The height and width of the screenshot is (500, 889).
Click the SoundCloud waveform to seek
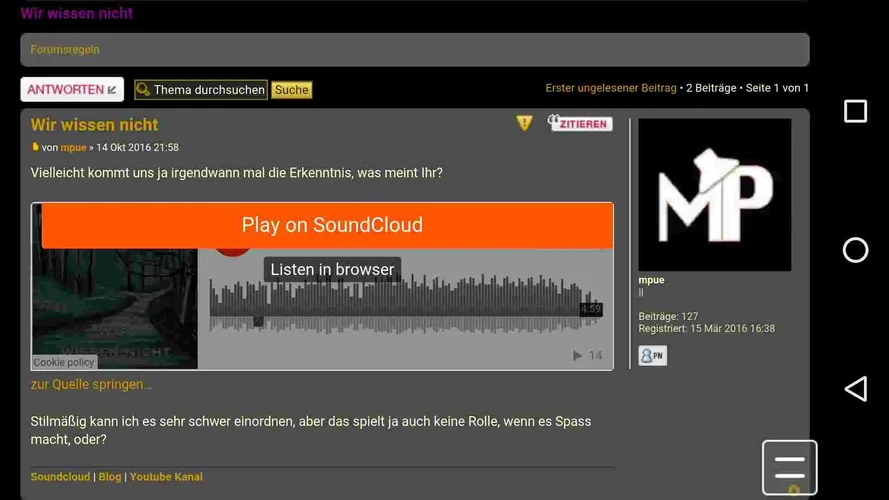click(x=405, y=304)
